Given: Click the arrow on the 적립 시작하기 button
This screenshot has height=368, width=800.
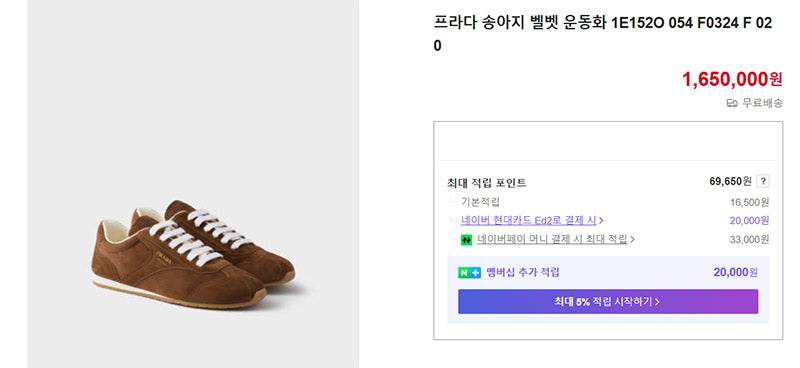Looking at the screenshot, I should 657,302.
